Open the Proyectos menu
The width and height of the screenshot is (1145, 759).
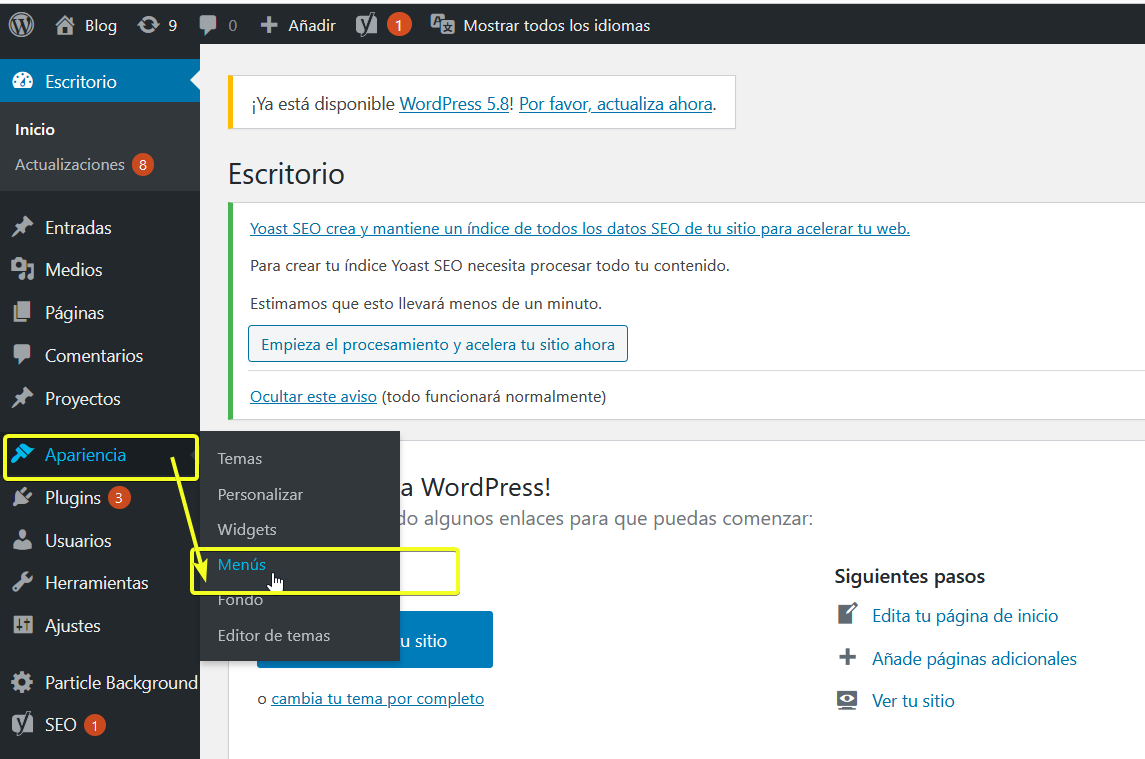(x=83, y=399)
